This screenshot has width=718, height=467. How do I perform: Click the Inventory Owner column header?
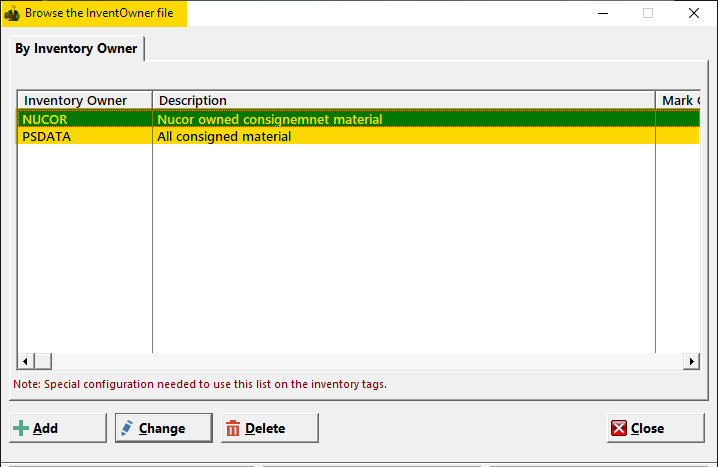(x=85, y=100)
